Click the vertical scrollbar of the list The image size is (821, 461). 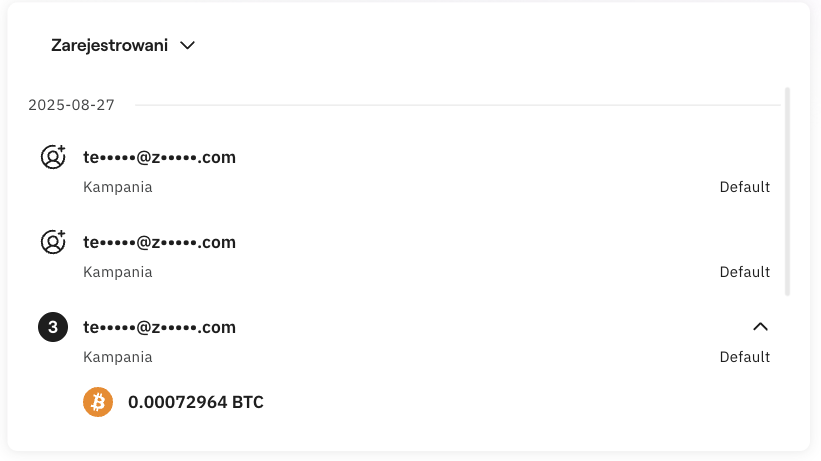point(787,190)
